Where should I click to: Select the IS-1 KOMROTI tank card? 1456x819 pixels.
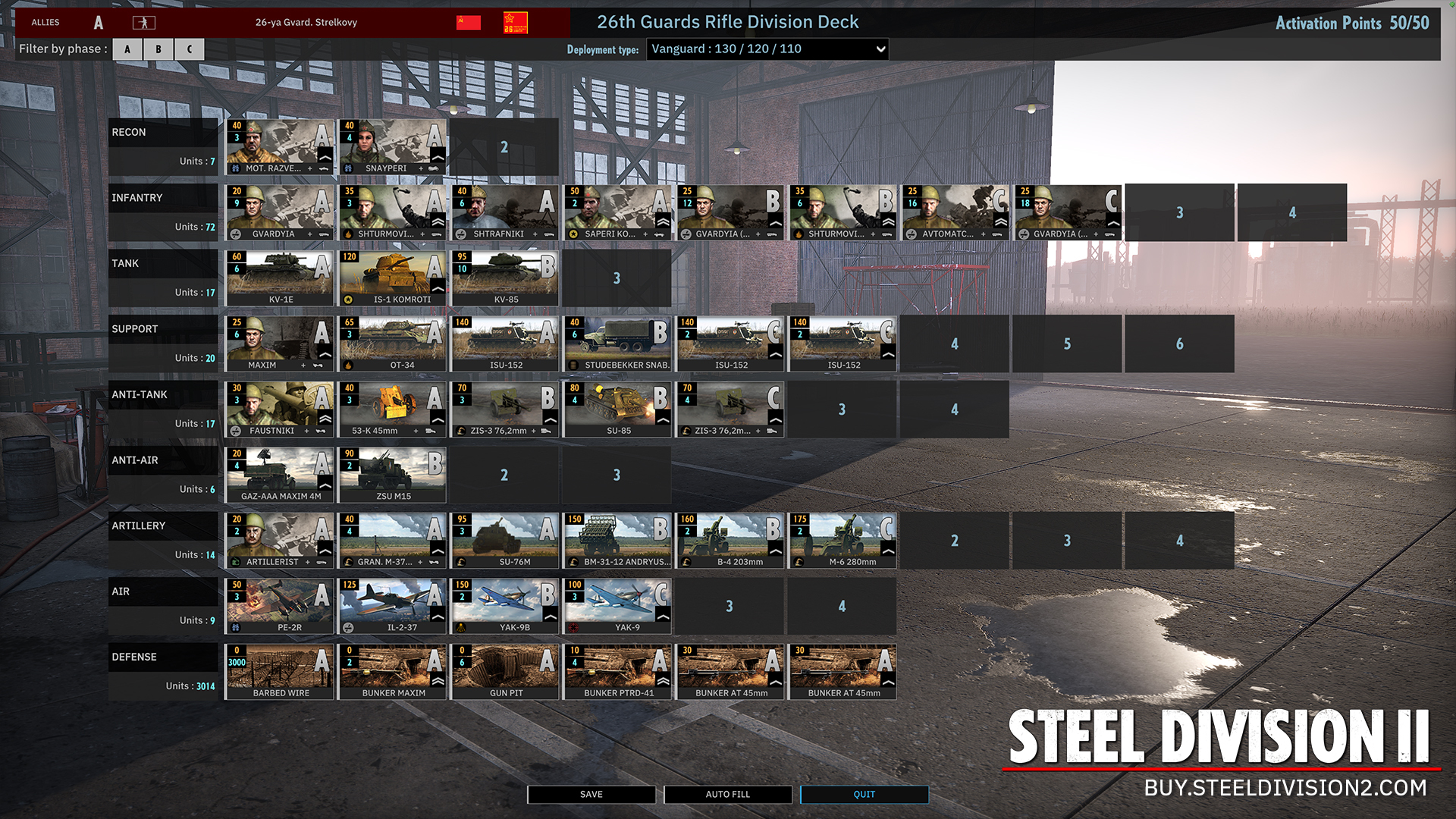pyautogui.click(x=392, y=278)
